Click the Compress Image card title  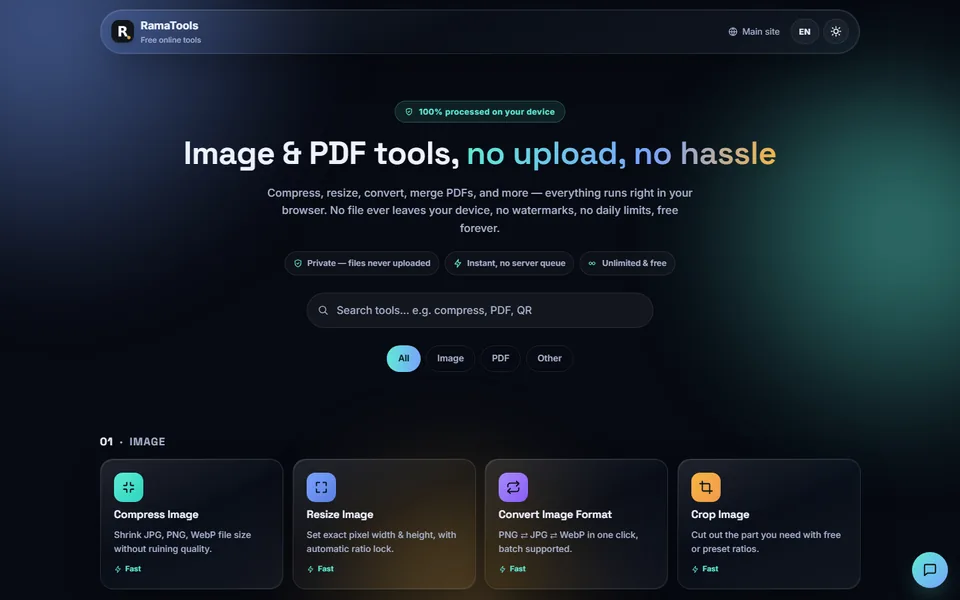click(x=156, y=515)
